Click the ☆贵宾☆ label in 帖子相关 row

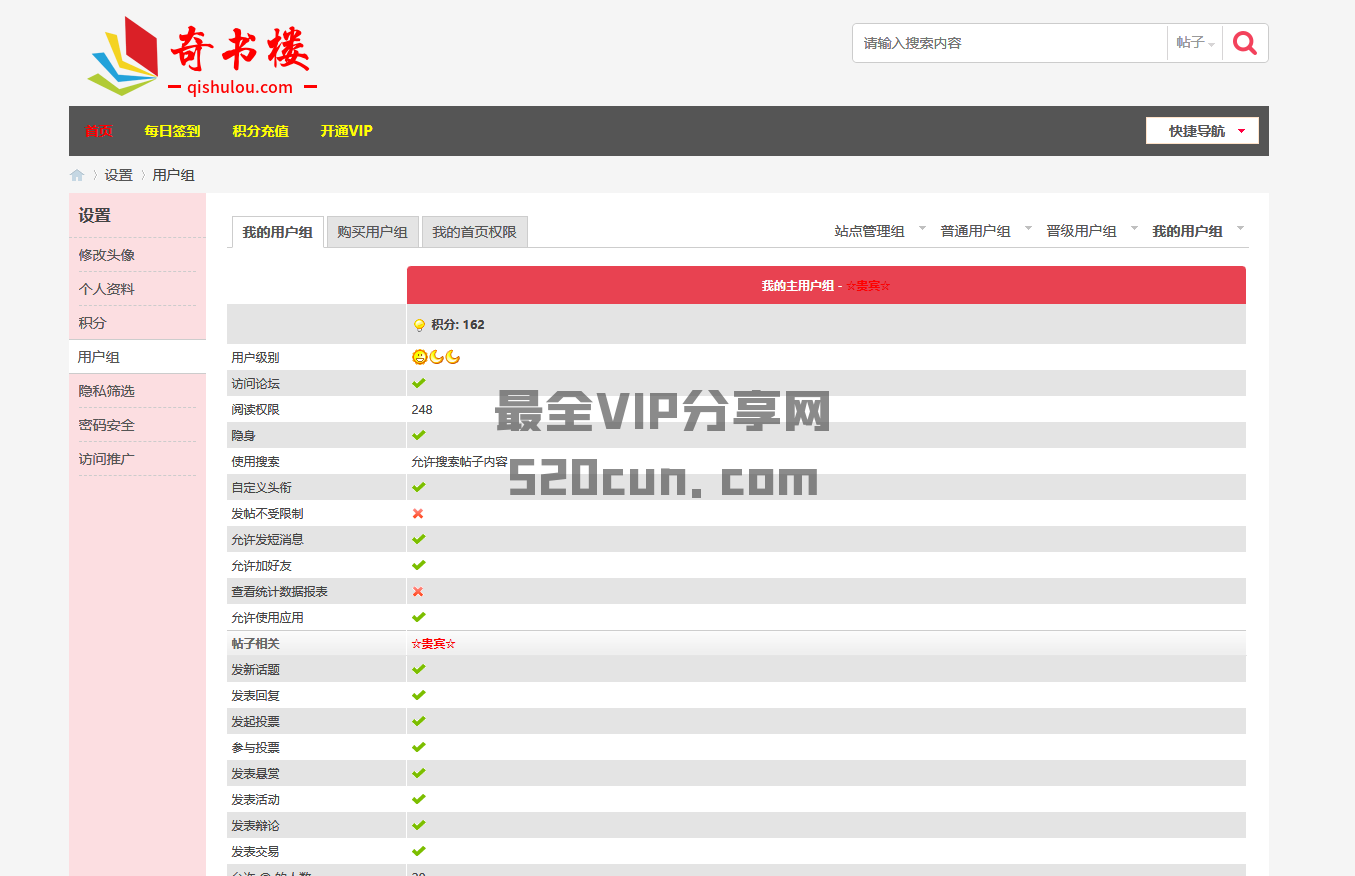433,644
